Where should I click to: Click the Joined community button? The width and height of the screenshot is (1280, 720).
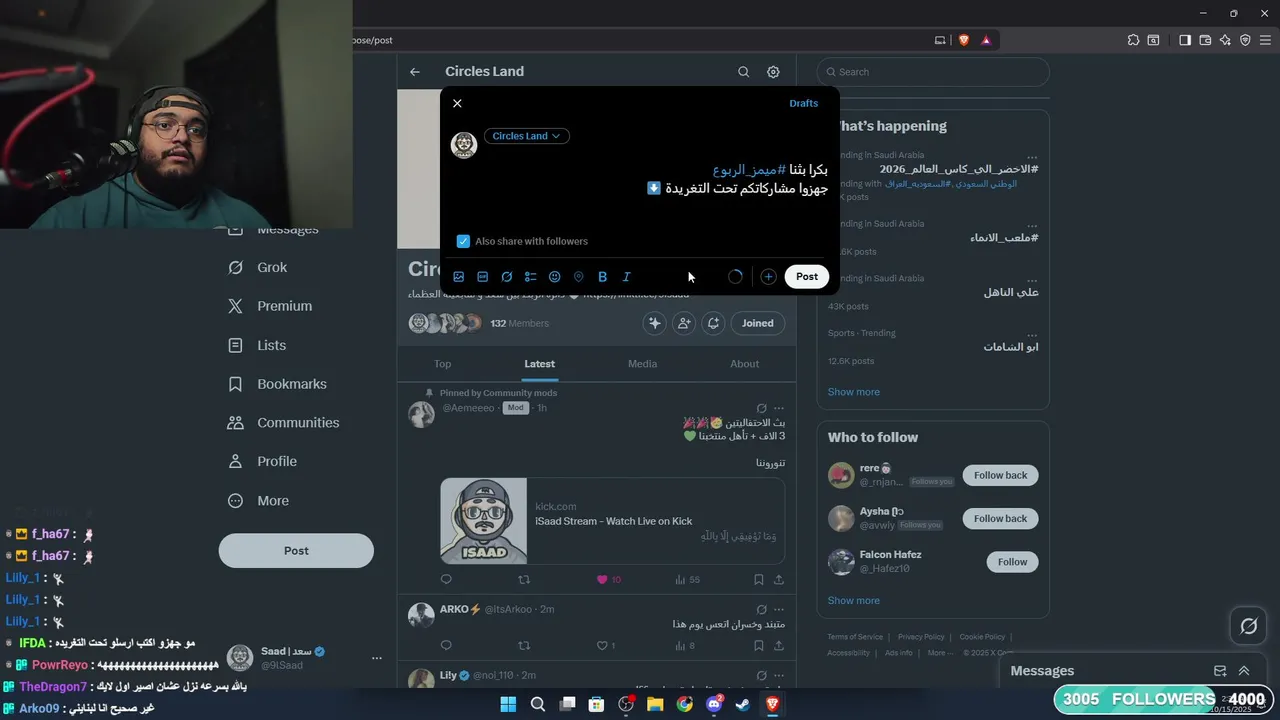point(758,323)
